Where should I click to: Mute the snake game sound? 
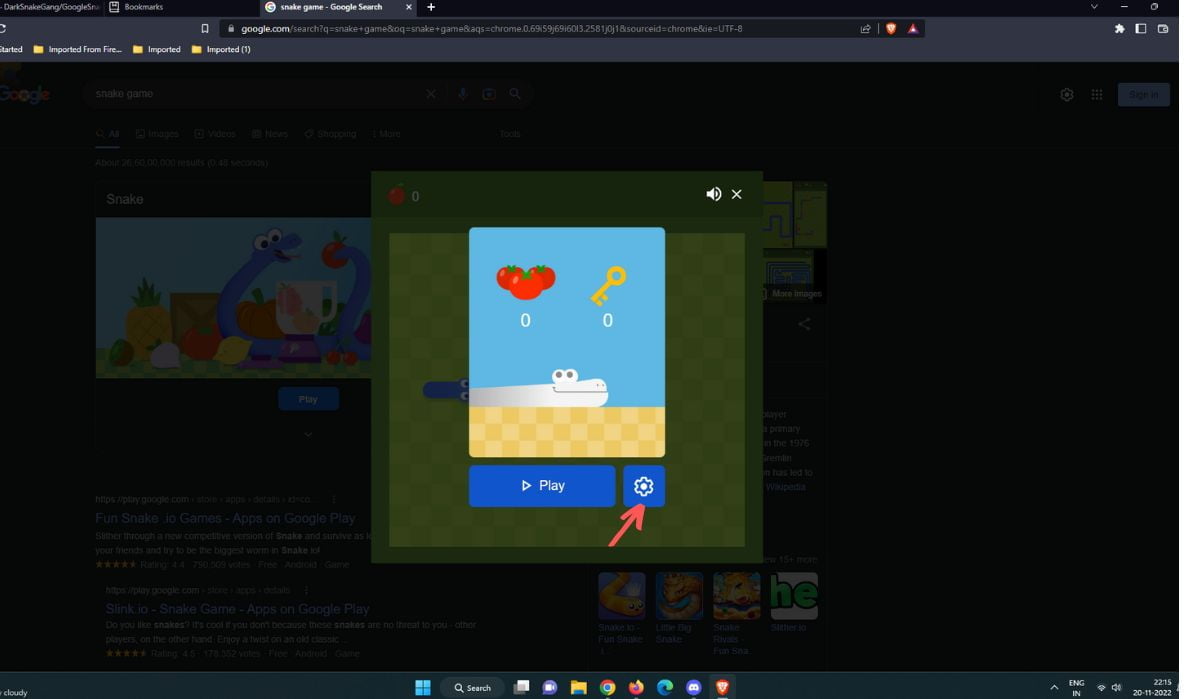(x=713, y=194)
